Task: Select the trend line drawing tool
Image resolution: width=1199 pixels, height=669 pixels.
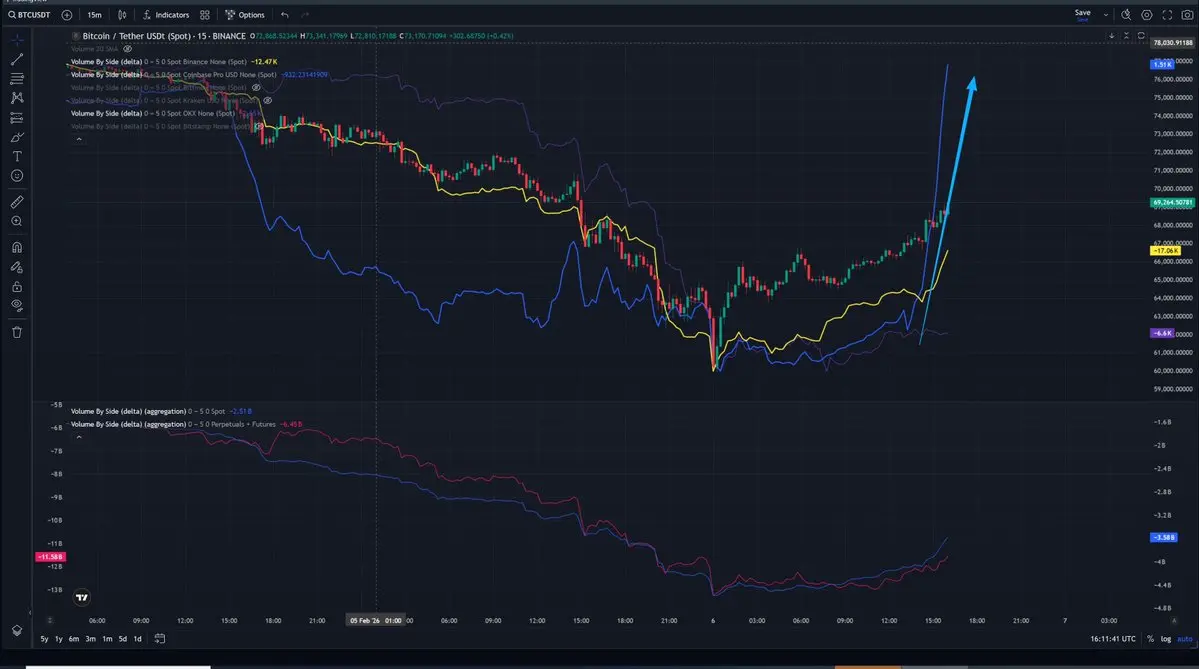Action: coord(17,59)
